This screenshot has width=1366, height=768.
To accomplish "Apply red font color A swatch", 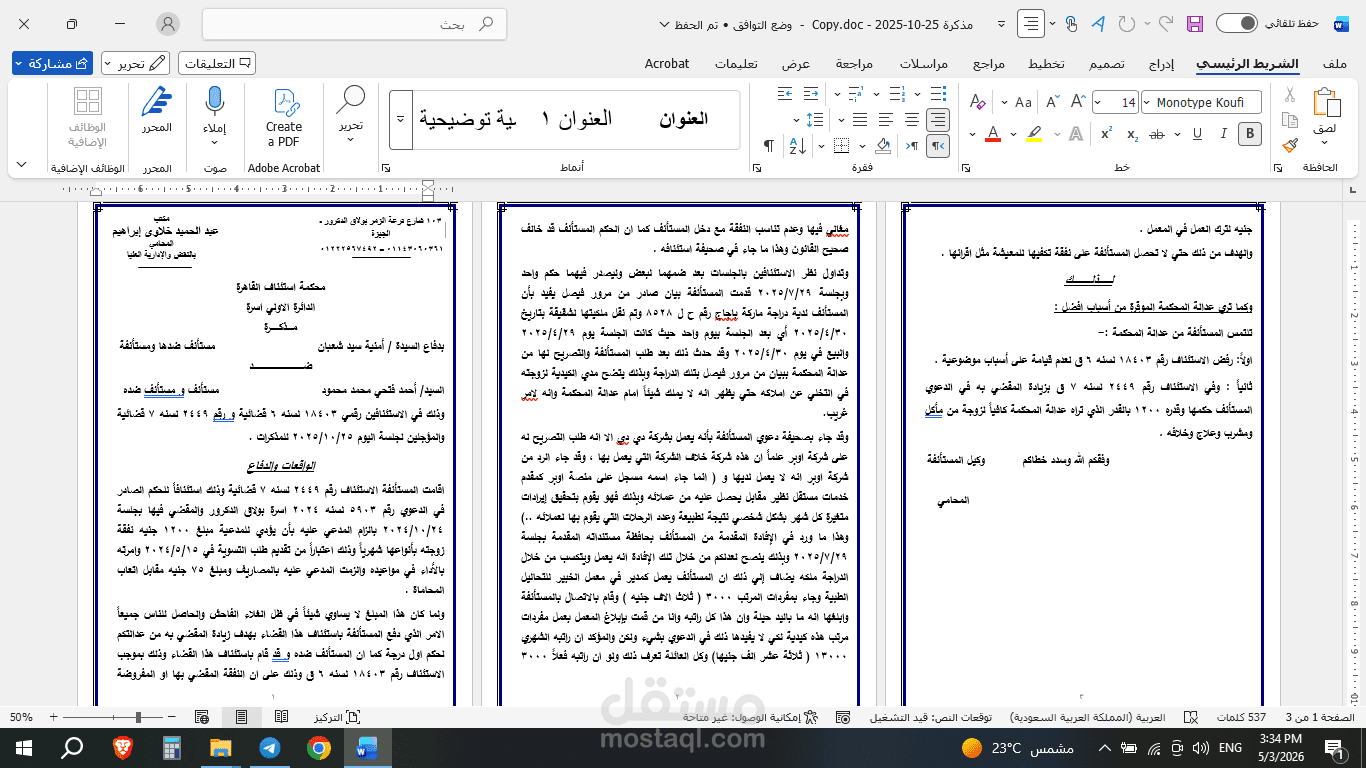I will 993,134.
